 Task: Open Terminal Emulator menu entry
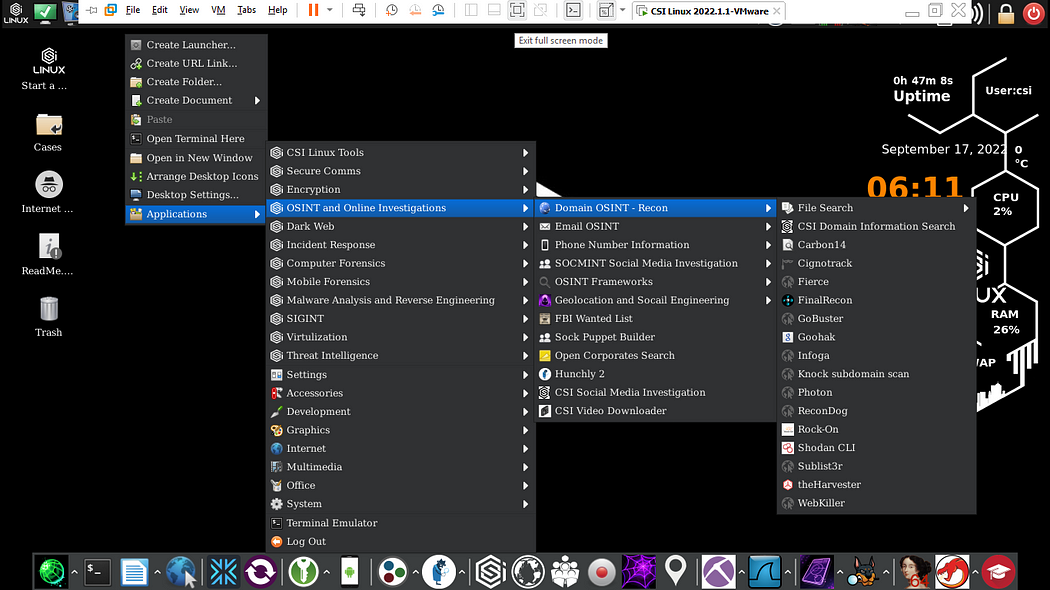pyautogui.click(x=401, y=523)
